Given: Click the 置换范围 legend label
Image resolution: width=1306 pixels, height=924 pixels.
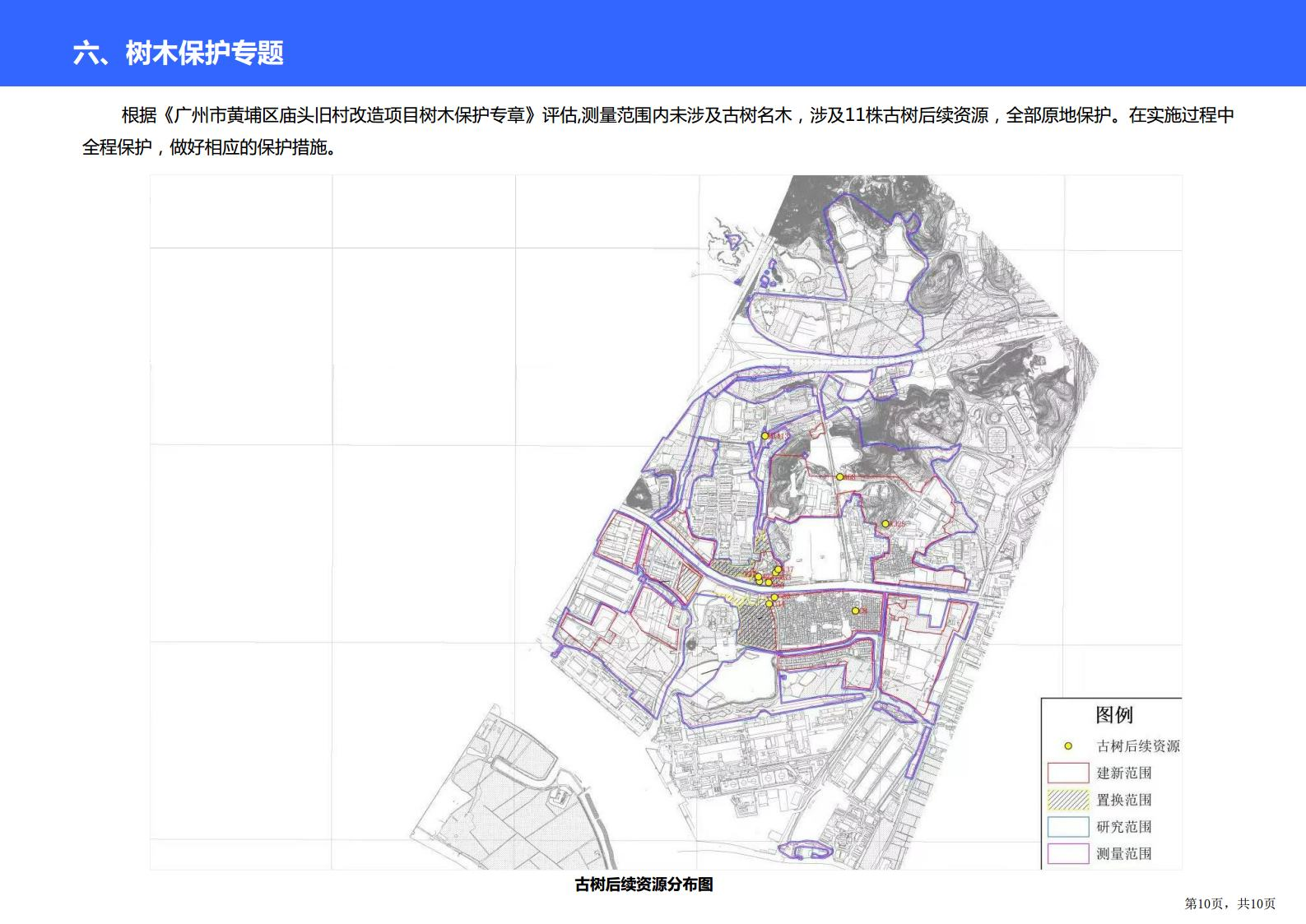Looking at the screenshot, I should 1123,800.
